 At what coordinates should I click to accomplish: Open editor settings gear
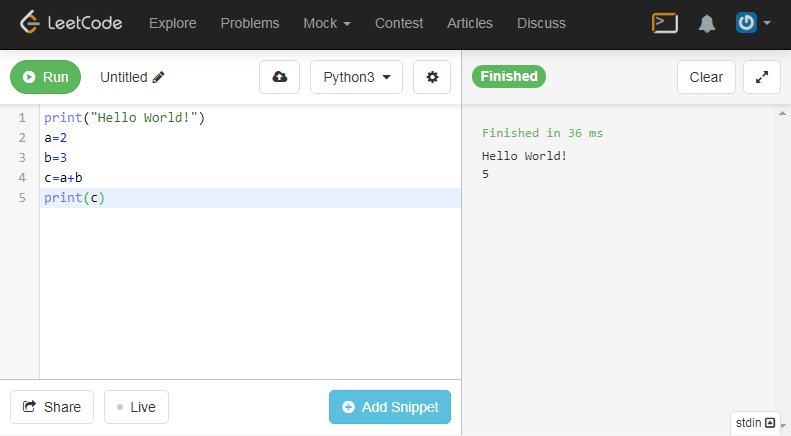pyautogui.click(x=432, y=77)
